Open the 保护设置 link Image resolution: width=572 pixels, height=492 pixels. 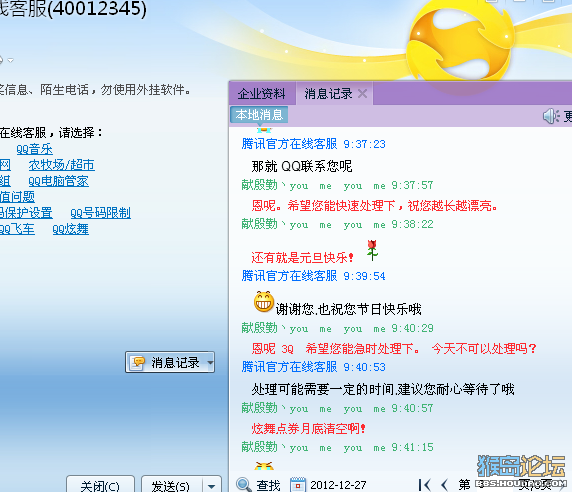(26, 213)
